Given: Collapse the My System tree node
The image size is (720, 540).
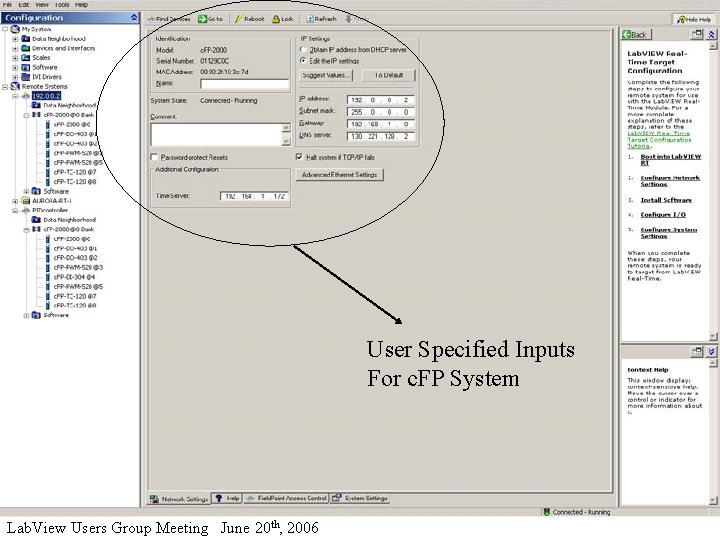Looking at the screenshot, I should tap(5, 29).
